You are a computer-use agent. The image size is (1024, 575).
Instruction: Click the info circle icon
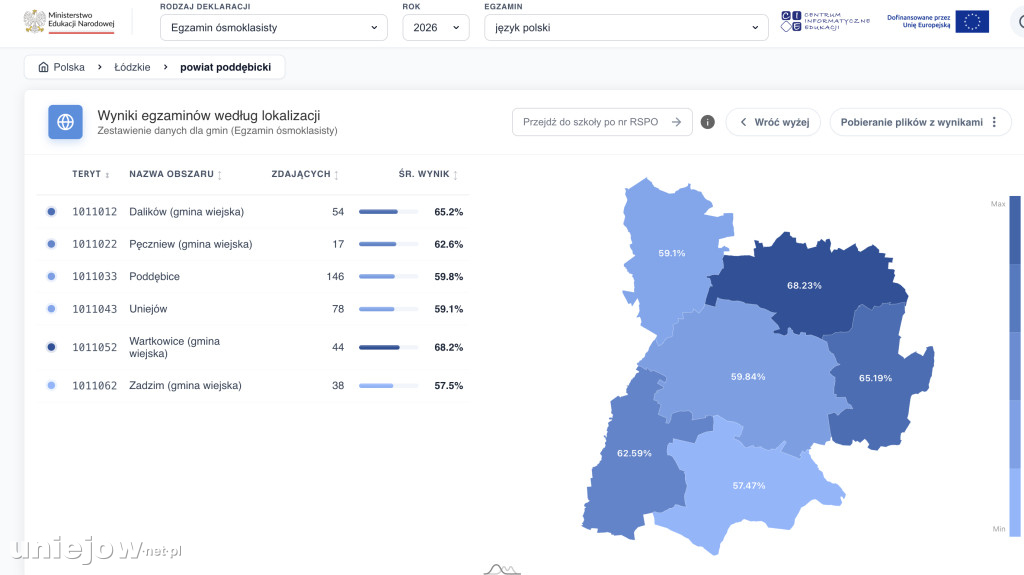coord(707,122)
